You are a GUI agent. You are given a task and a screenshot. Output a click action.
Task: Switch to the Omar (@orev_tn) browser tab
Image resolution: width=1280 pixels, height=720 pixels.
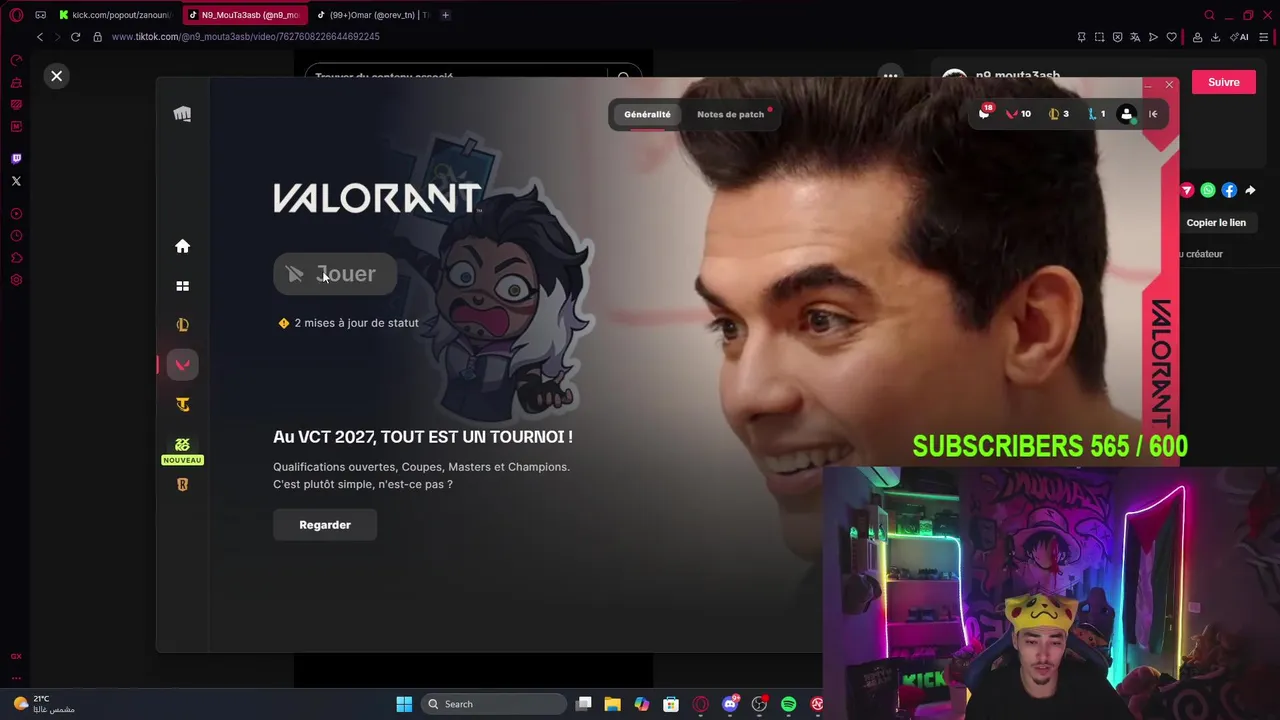tap(372, 15)
